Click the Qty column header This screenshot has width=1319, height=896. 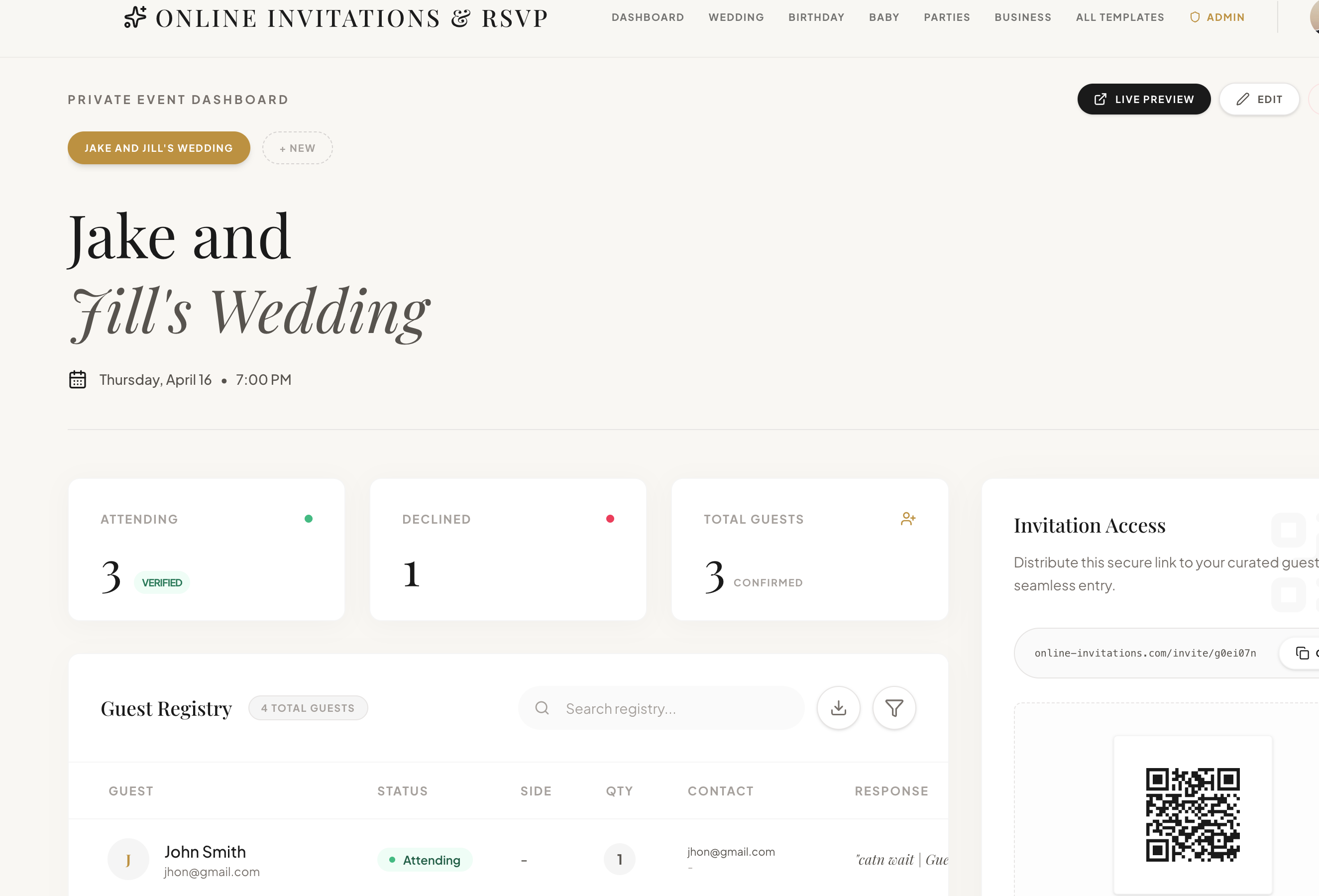(x=619, y=791)
